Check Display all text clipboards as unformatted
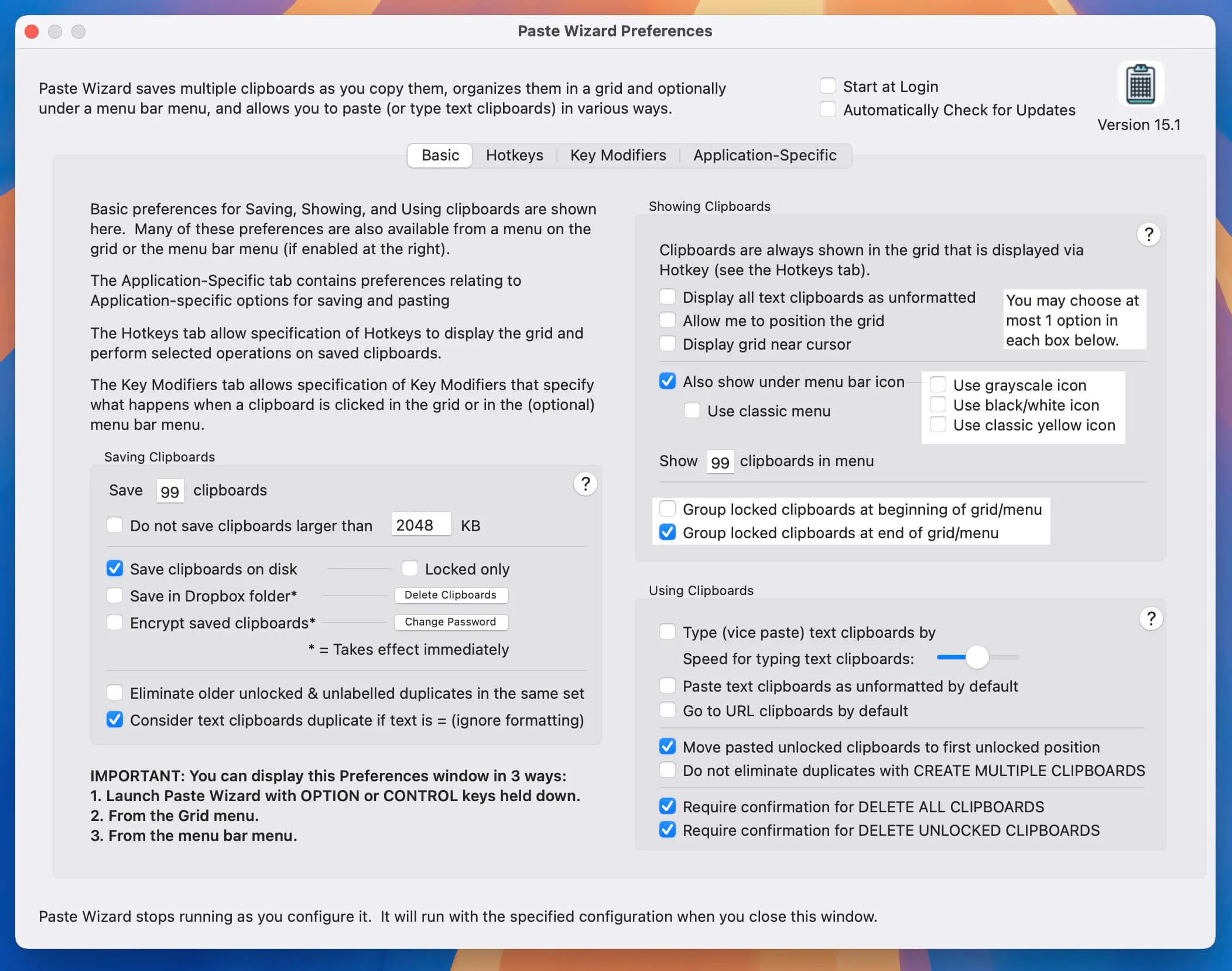 (667, 297)
